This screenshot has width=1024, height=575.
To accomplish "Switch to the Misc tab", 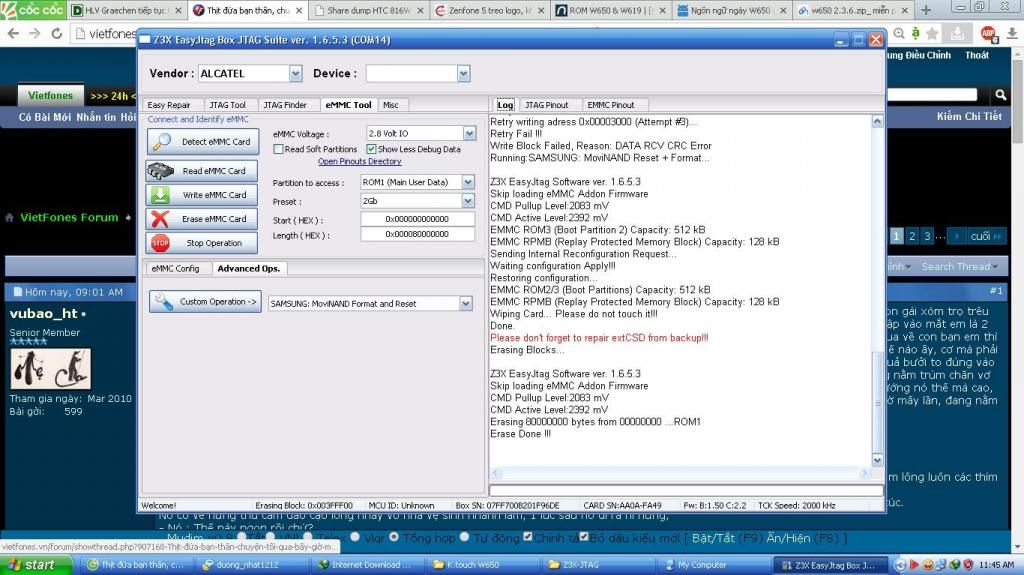I will pos(391,105).
